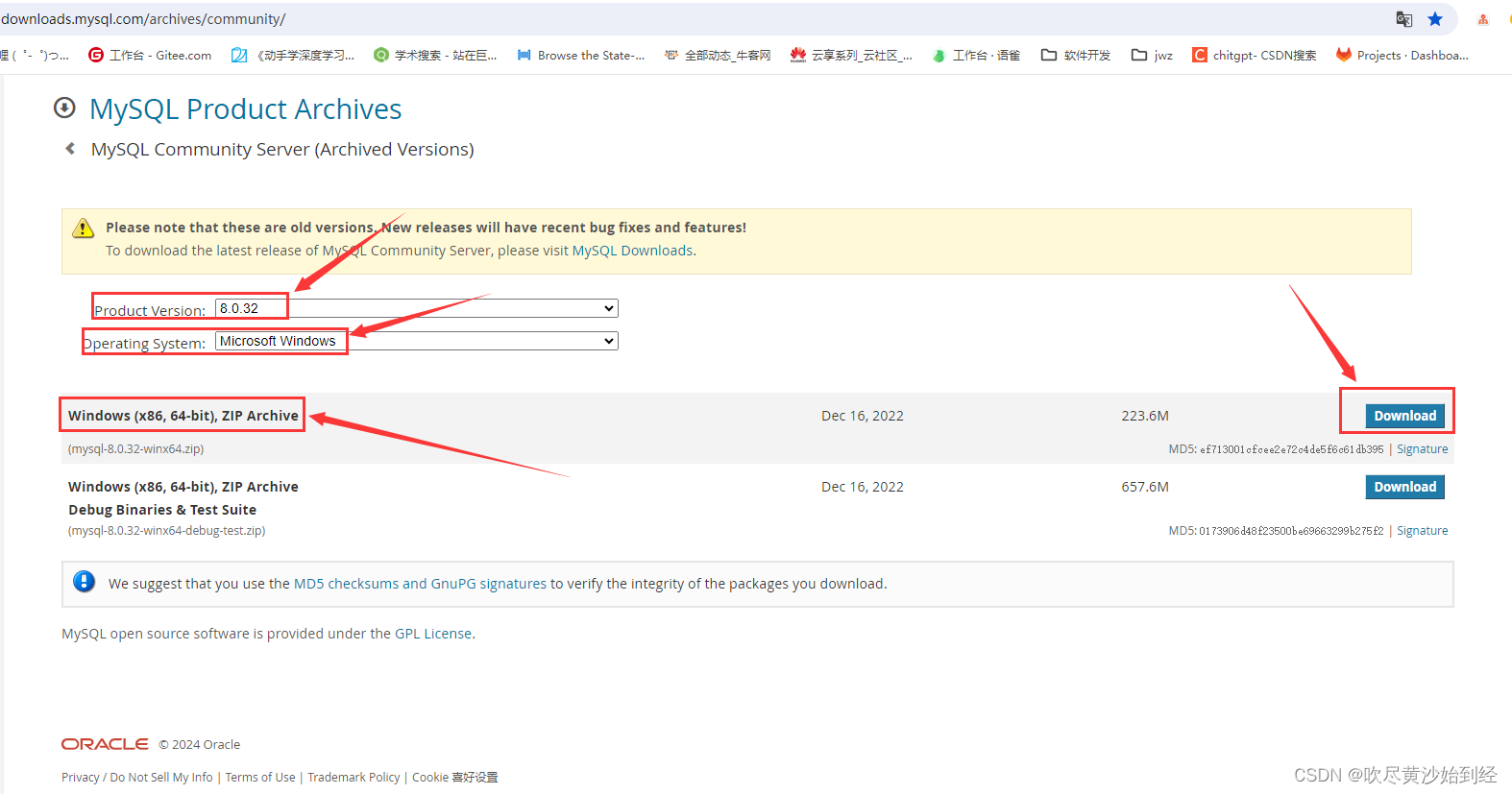
Task: Open Privacy / Do Not Sell My Info
Action: click(137, 778)
